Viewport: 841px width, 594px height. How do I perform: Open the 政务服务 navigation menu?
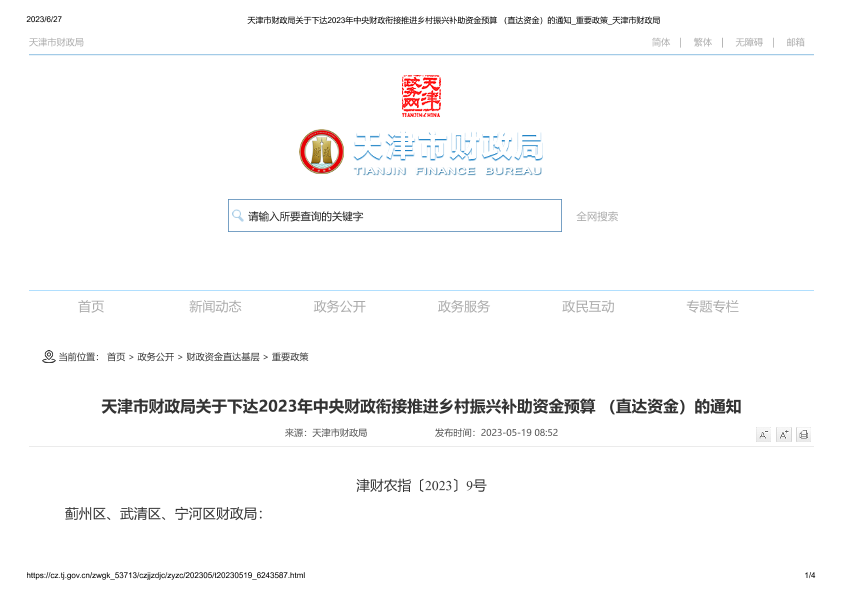pos(464,306)
